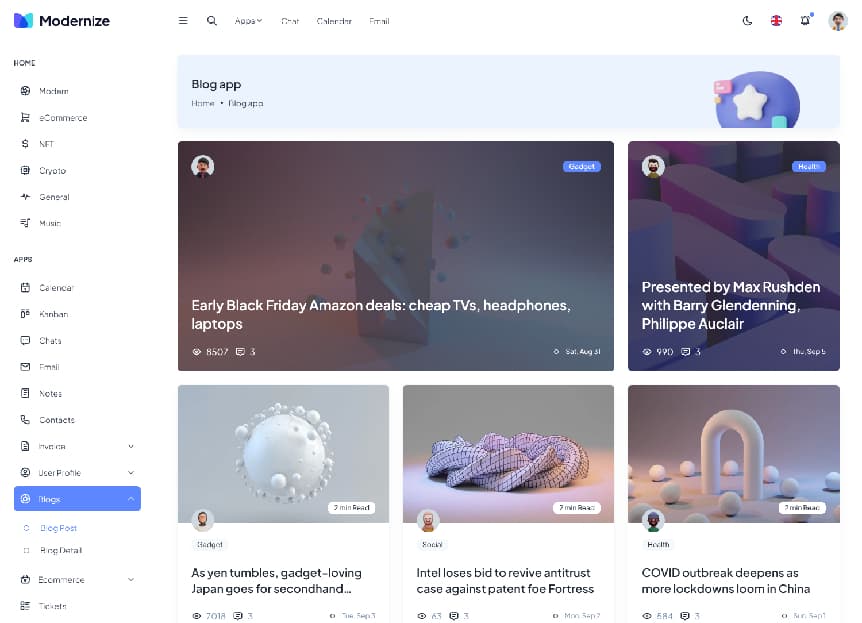Expand the Ecommerce sidebar section
The image size is (862, 623).
(x=77, y=580)
